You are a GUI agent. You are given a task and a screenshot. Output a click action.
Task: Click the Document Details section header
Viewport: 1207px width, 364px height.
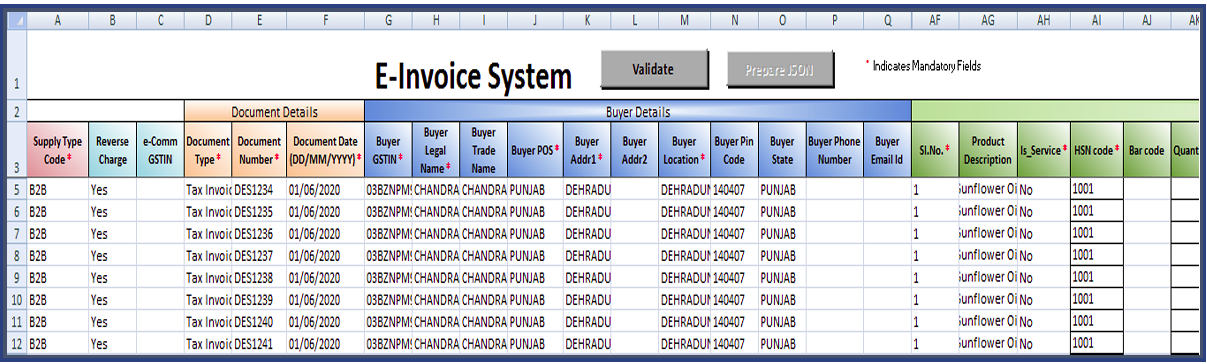pos(275,112)
